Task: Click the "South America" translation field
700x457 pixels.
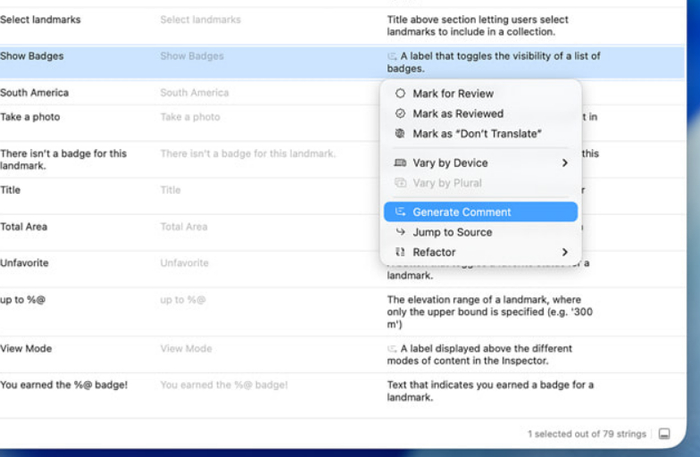Action: coord(194,93)
